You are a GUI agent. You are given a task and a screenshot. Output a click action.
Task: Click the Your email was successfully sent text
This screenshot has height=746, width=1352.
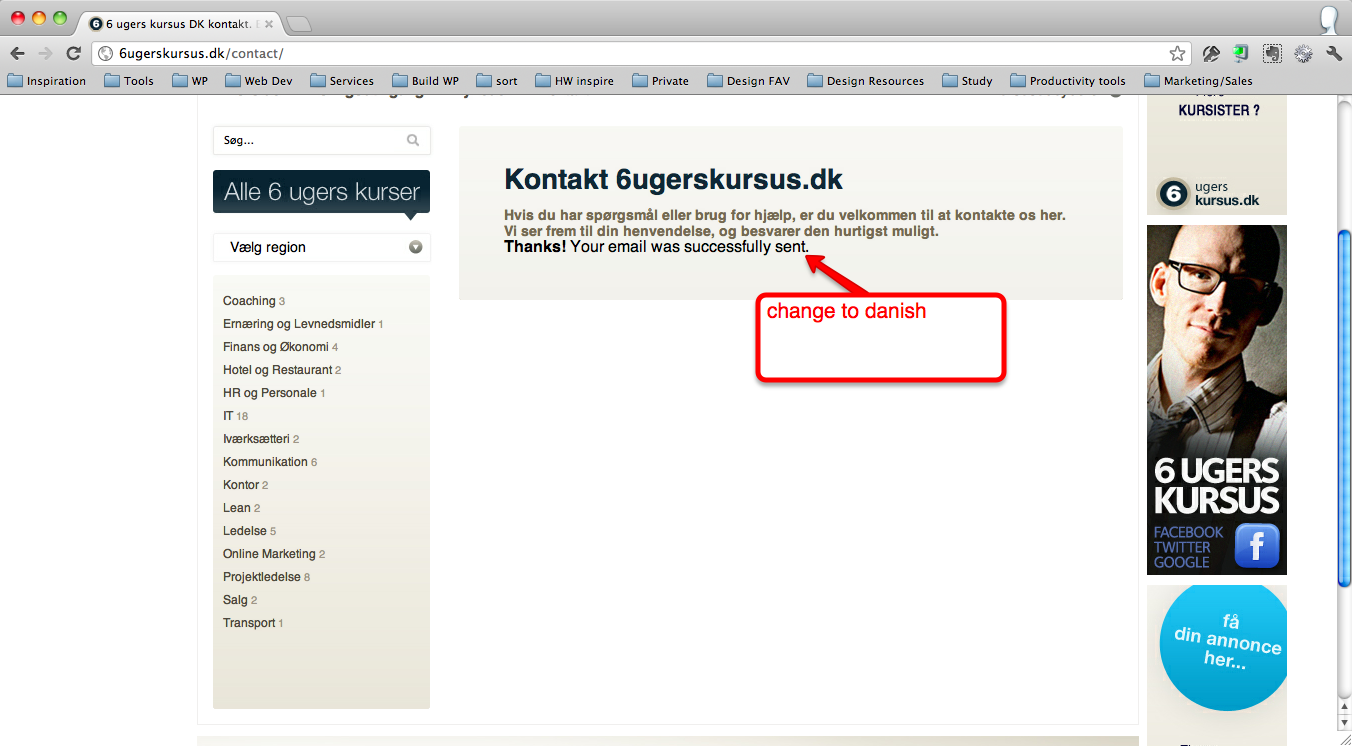point(690,246)
